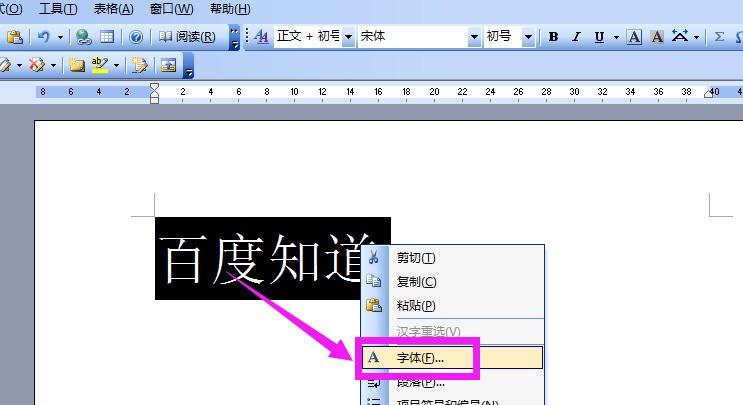The width and height of the screenshot is (743, 405).
Task: Click the style box showing 正文 + 初号
Action: (308, 36)
